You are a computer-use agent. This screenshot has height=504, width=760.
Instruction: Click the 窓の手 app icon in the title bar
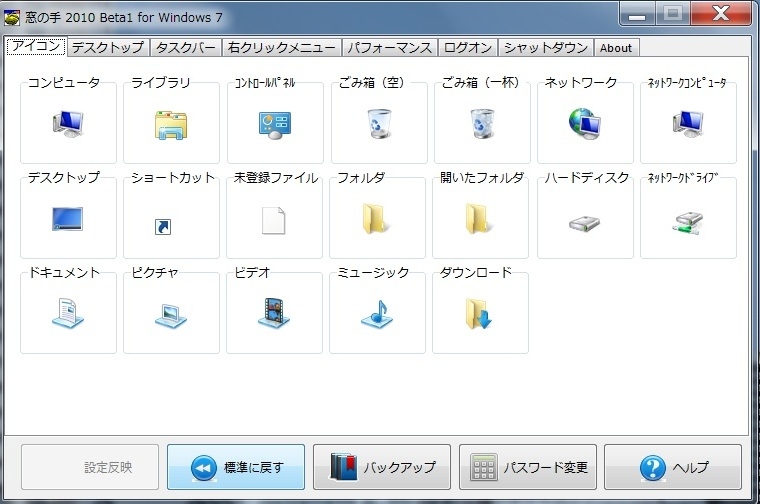coord(12,18)
